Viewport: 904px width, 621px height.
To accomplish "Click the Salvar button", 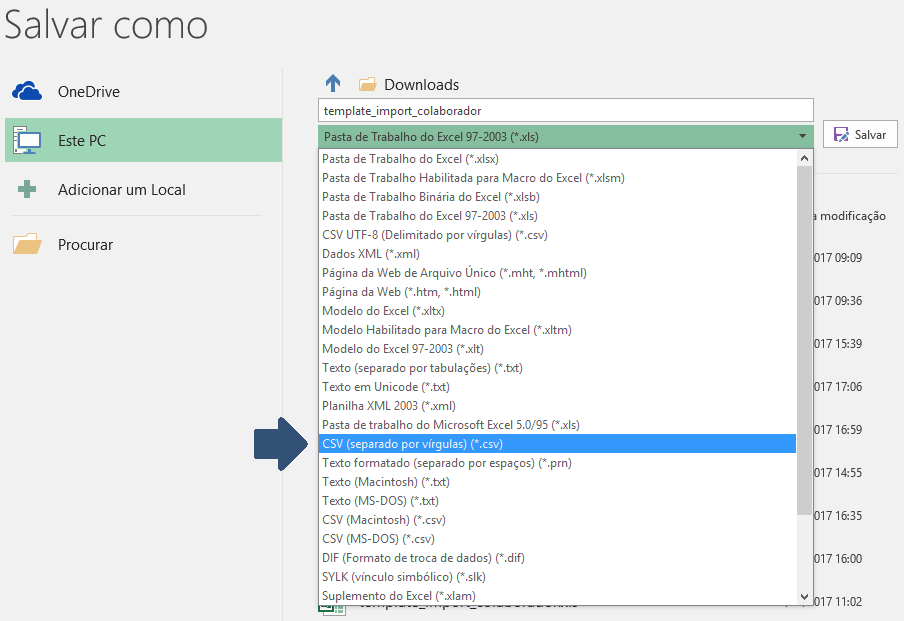I will click(x=860, y=134).
